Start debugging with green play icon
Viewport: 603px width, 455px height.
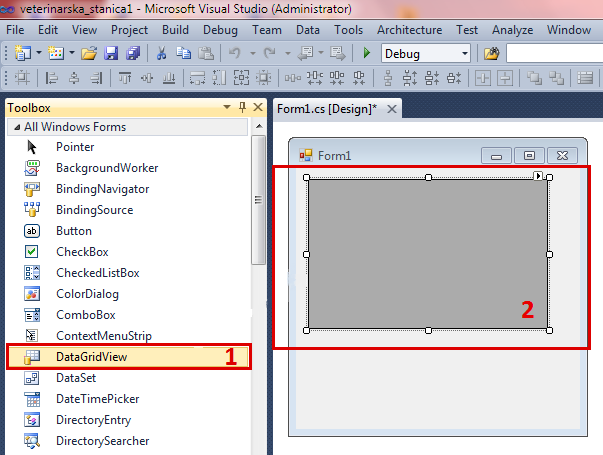(x=367, y=53)
